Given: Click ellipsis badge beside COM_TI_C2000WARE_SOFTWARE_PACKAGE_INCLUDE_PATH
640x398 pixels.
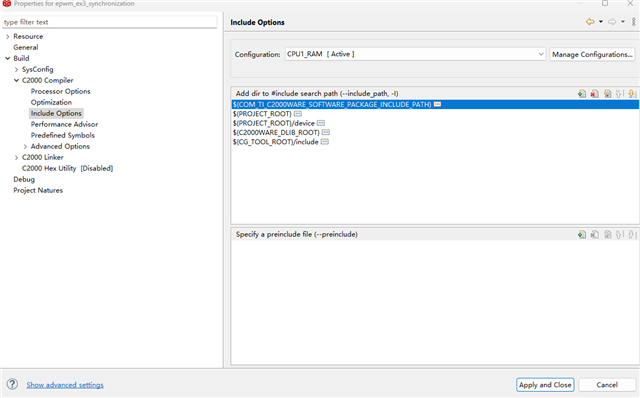Looking at the screenshot, I should click(x=437, y=104).
